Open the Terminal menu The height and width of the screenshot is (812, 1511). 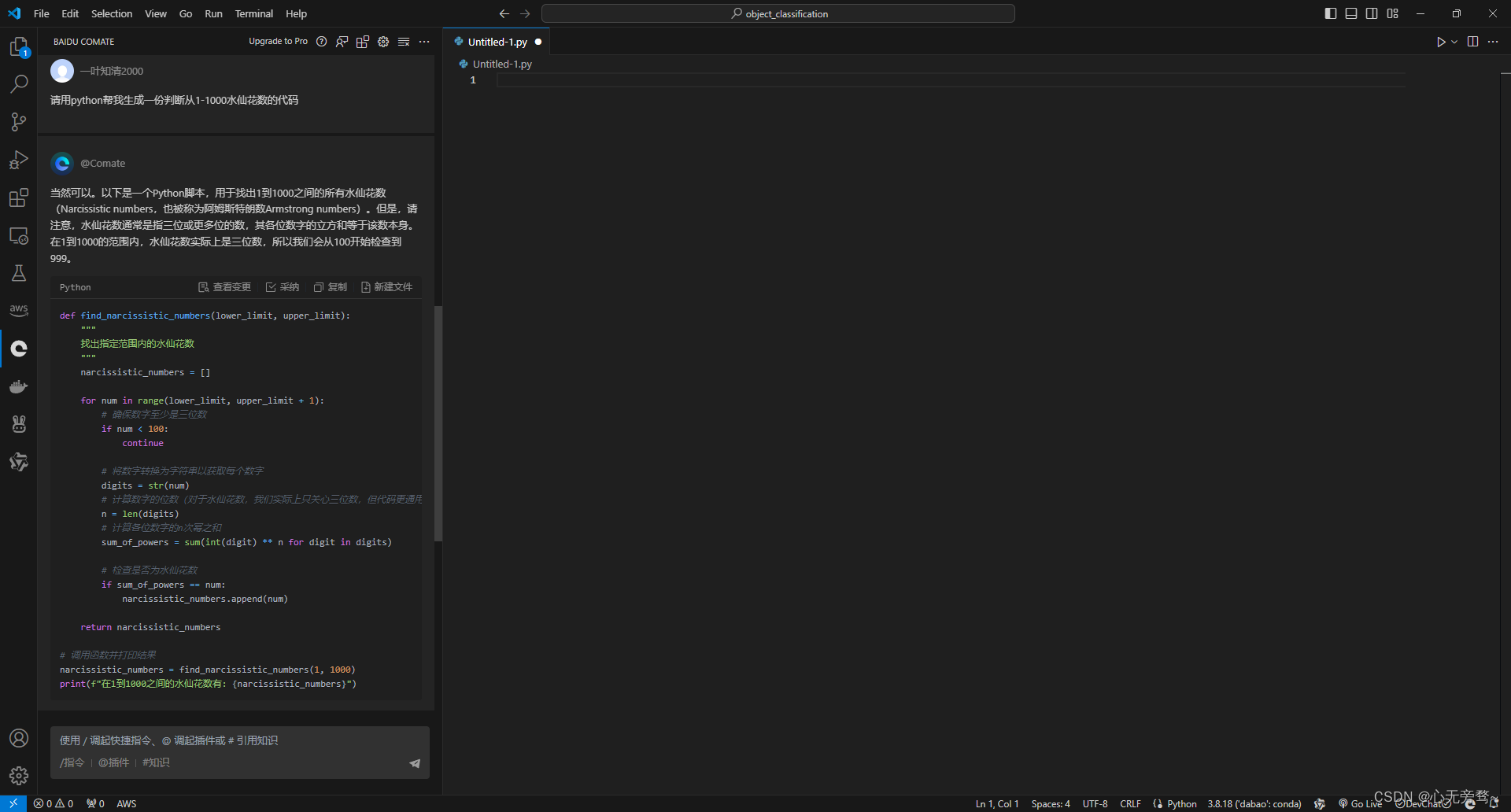coord(253,13)
